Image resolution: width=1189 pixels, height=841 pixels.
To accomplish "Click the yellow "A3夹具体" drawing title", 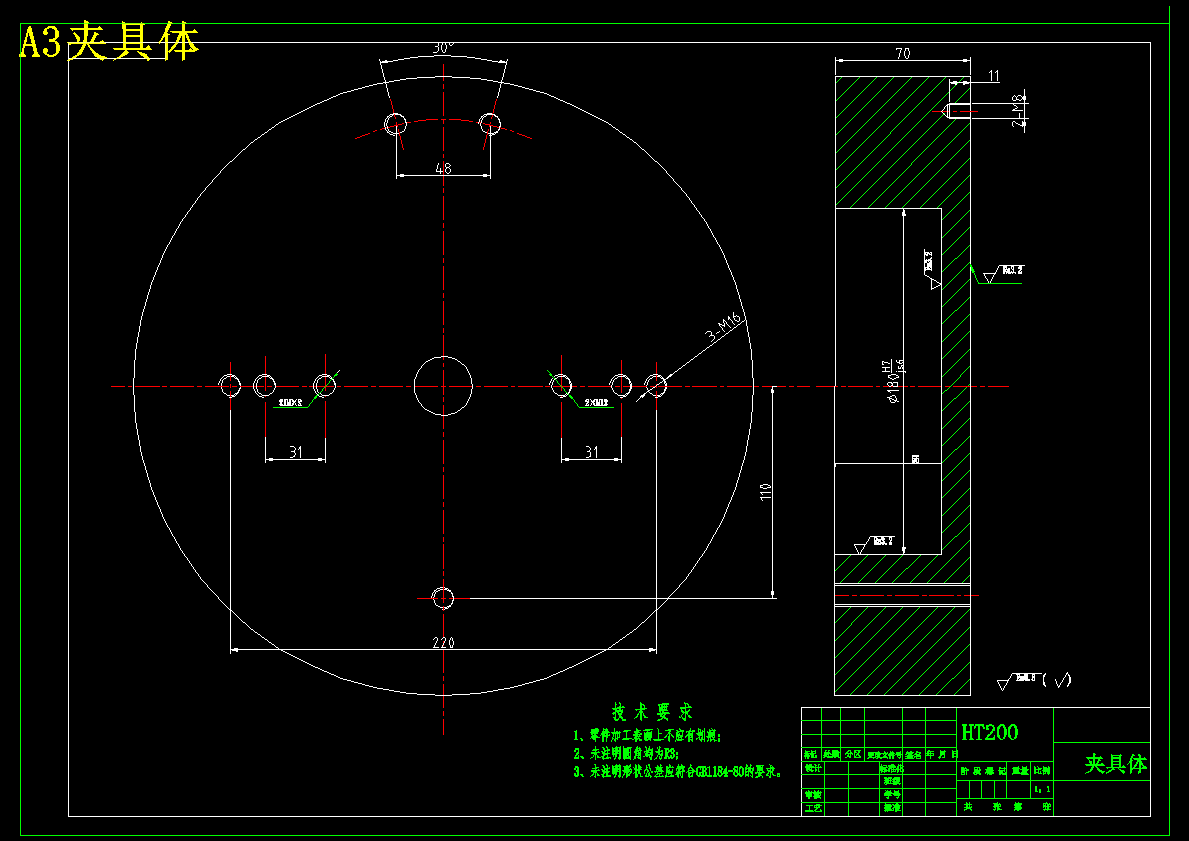I will click(x=109, y=42).
